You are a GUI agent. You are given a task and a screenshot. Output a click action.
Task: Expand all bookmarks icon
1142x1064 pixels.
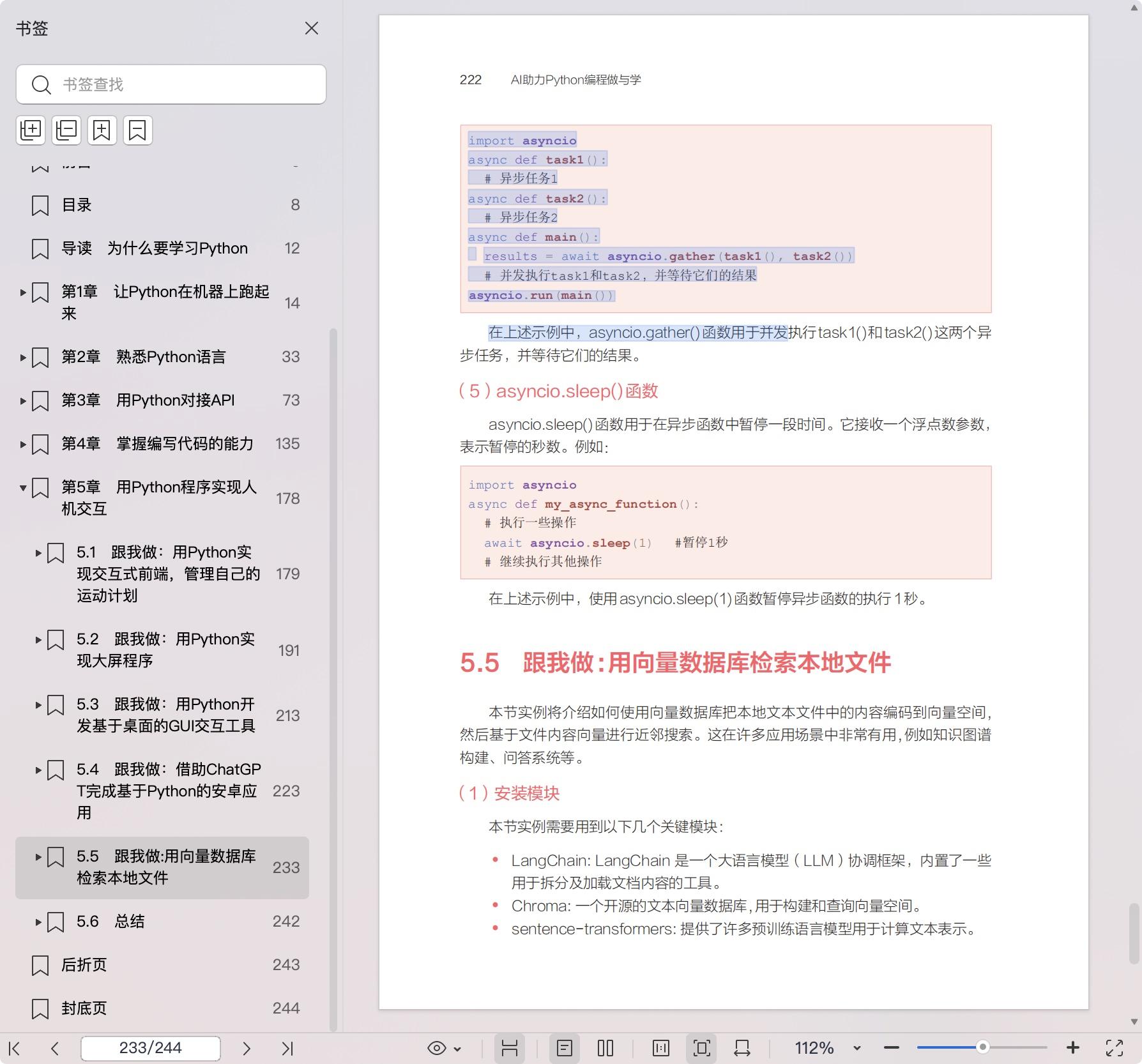(x=31, y=130)
